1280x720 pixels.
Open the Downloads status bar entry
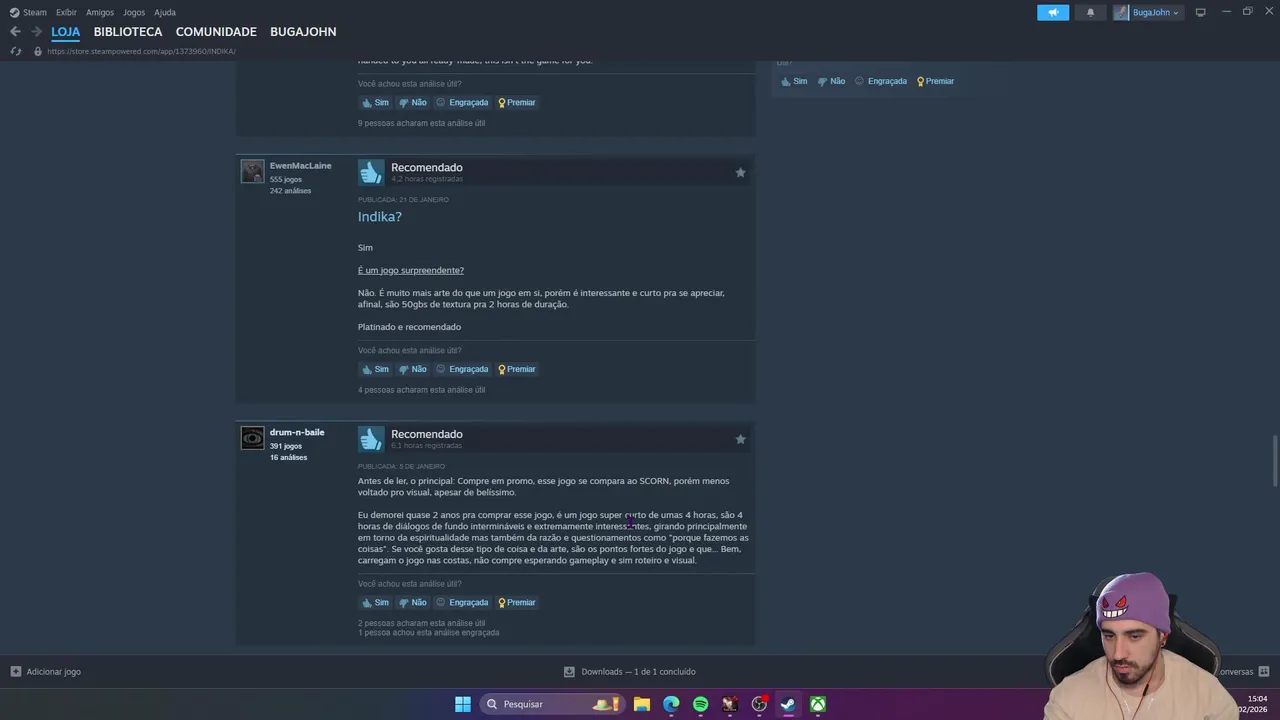point(630,672)
